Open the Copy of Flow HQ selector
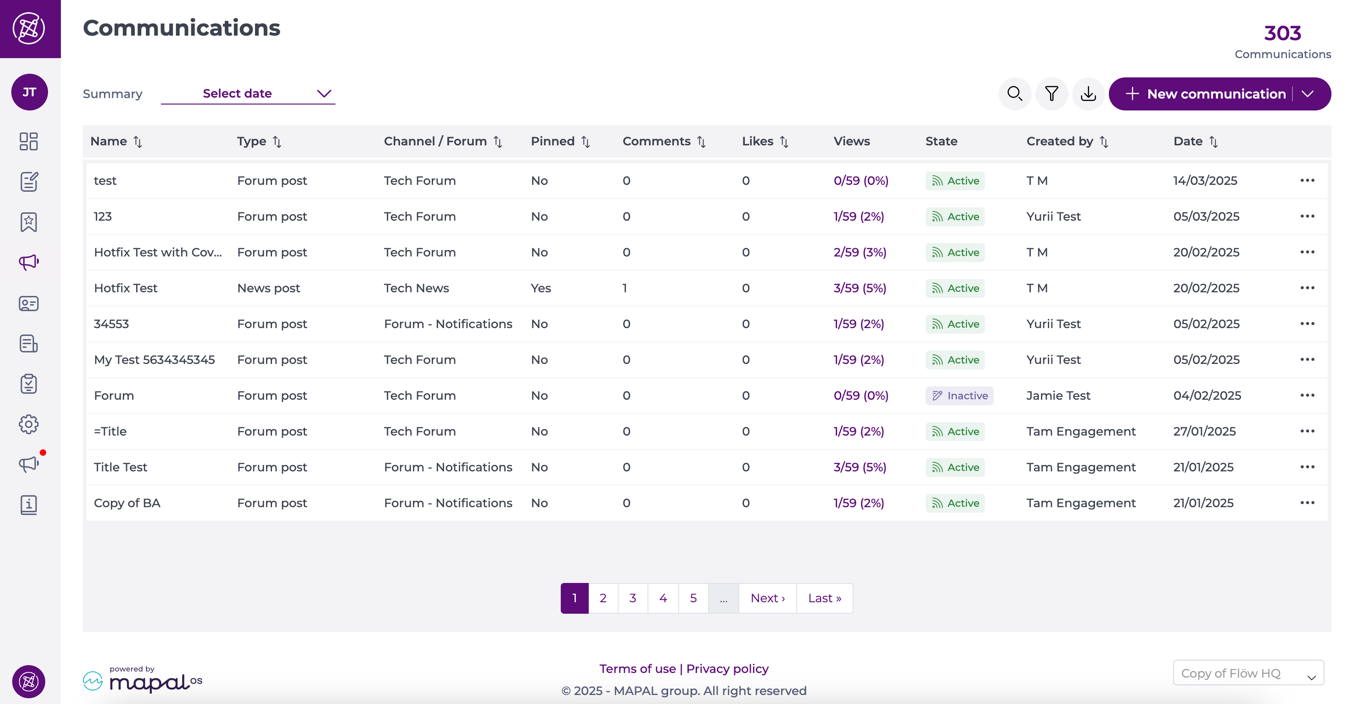Image resolution: width=1351 pixels, height=704 pixels. coord(1248,674)
